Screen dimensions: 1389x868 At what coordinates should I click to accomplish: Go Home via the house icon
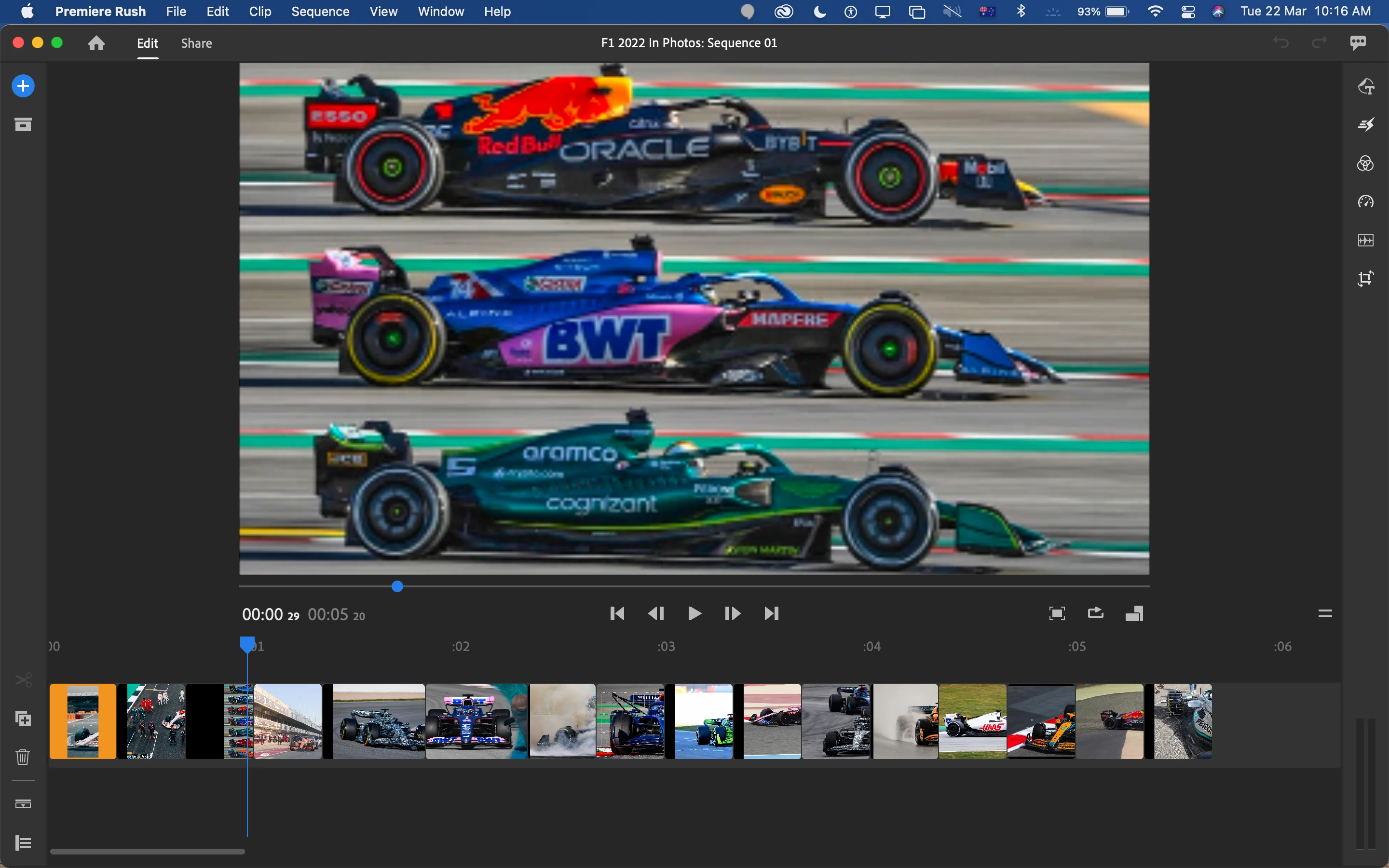96,43
